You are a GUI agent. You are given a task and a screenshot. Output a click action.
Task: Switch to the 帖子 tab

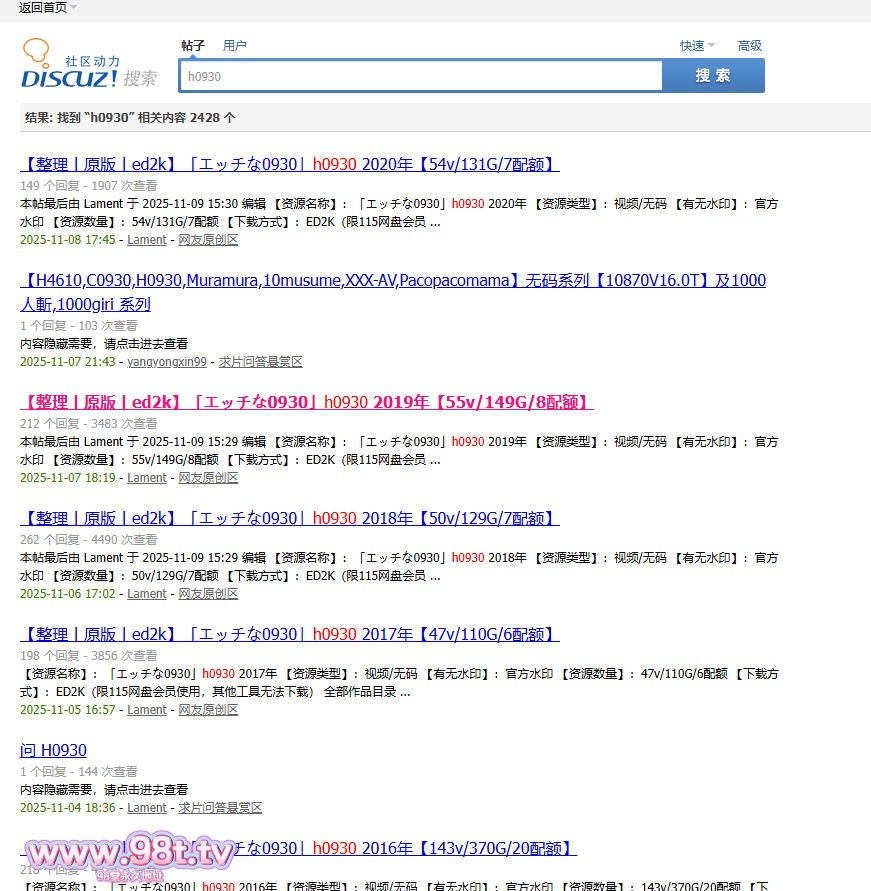tap(193, 45)
